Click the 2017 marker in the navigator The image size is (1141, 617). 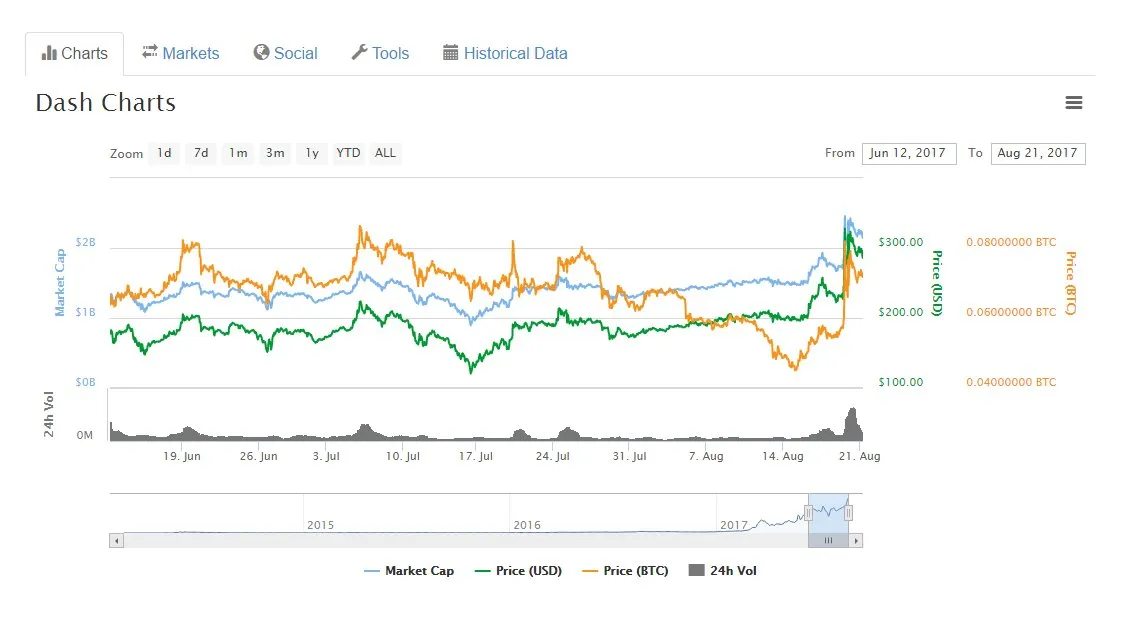tap(734, 525)
